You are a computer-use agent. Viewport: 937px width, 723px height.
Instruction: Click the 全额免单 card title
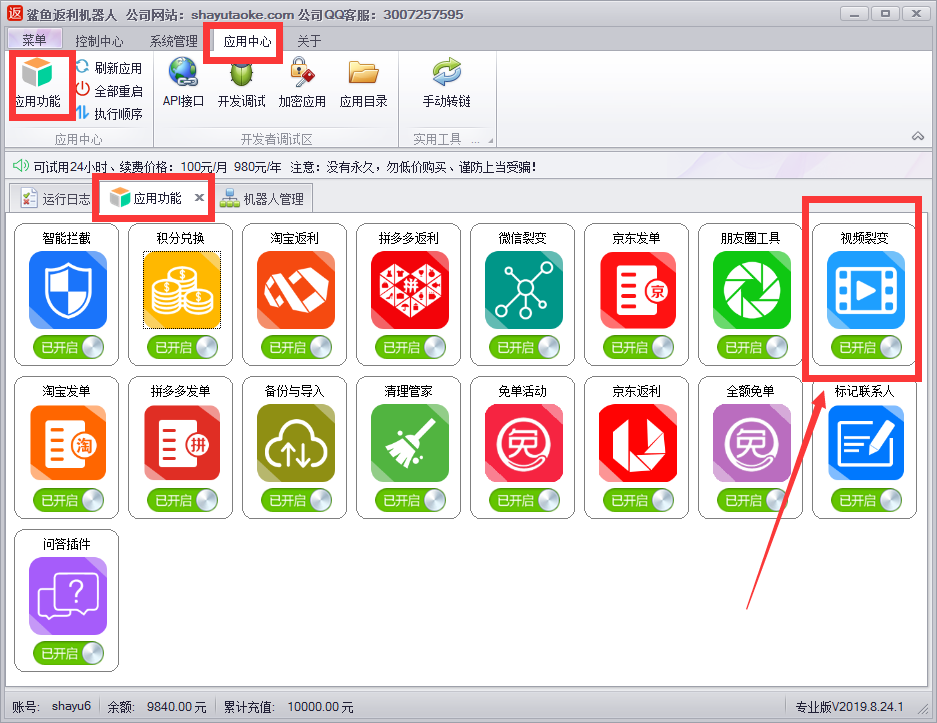tap(751, 391)
